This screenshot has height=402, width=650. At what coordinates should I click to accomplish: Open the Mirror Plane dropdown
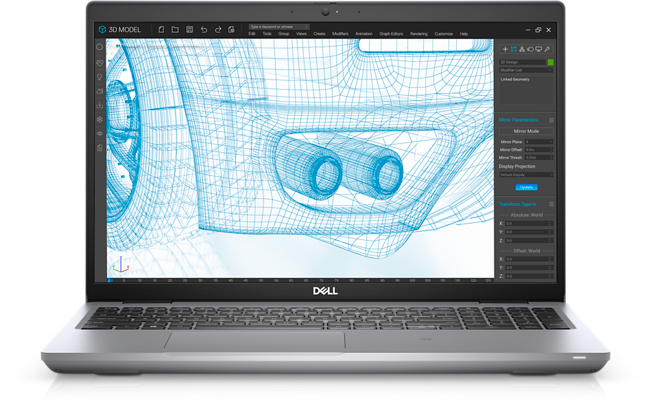click(539, 142)
